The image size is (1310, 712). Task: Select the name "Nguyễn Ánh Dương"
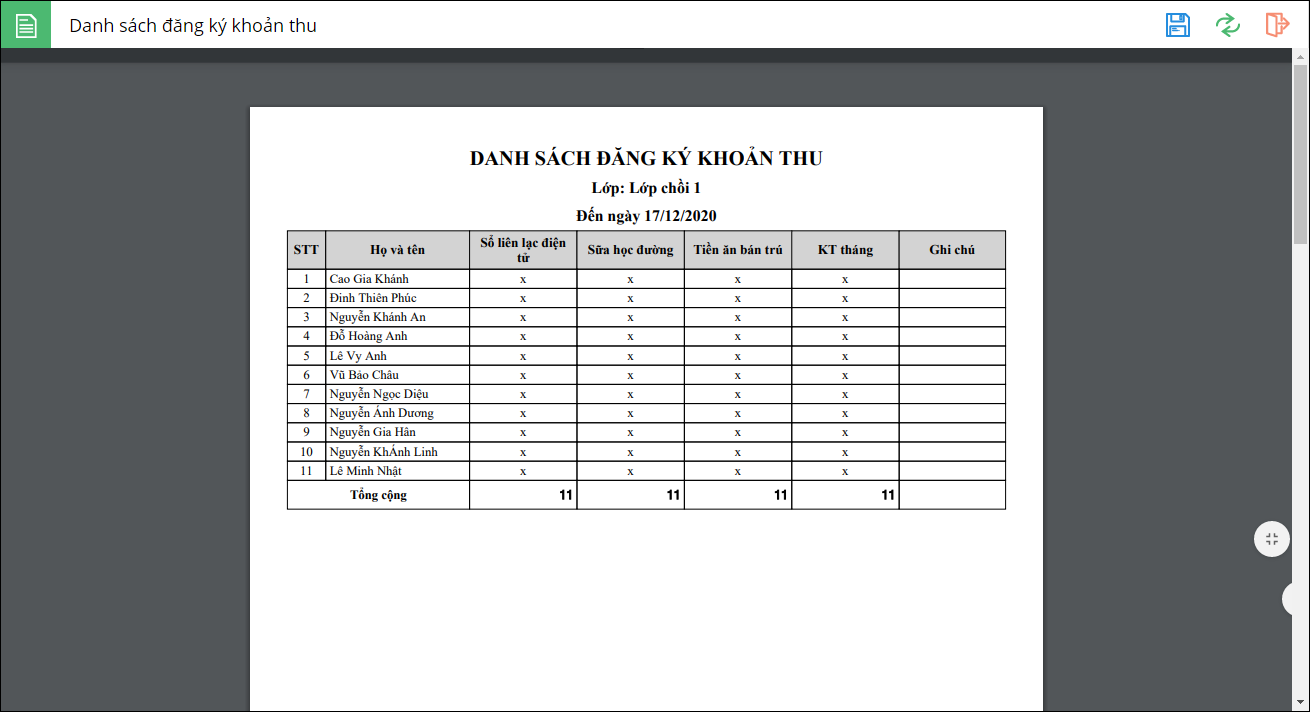pos(381,413)
